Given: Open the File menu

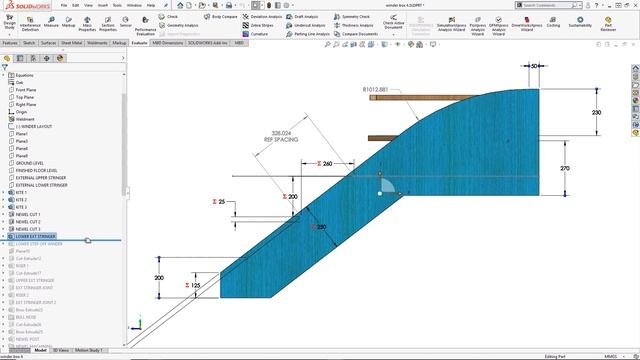Looking at the screenshot, I should (x=64, y=5).
